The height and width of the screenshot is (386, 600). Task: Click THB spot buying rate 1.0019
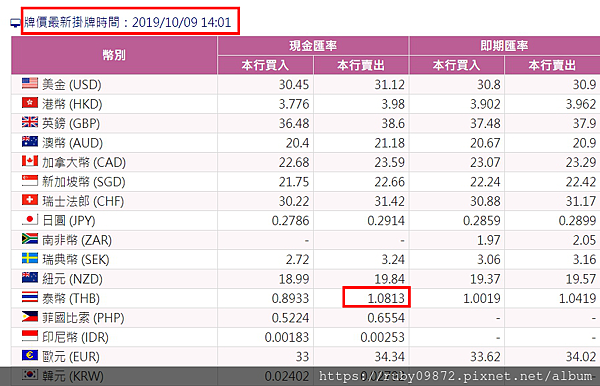(482, 298)
